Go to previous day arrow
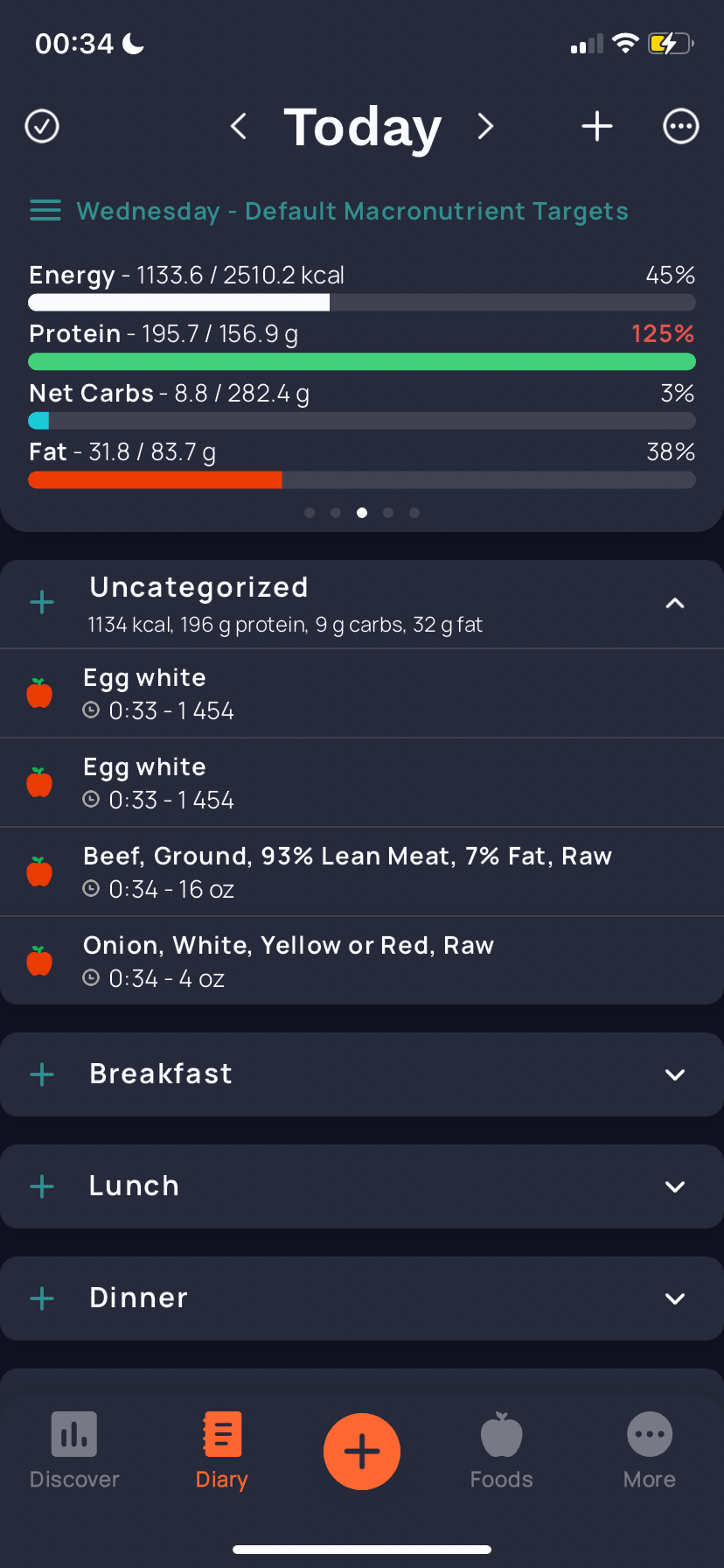Image resolution: width=724 pixels, height=1568 pixels. point(238,126)
